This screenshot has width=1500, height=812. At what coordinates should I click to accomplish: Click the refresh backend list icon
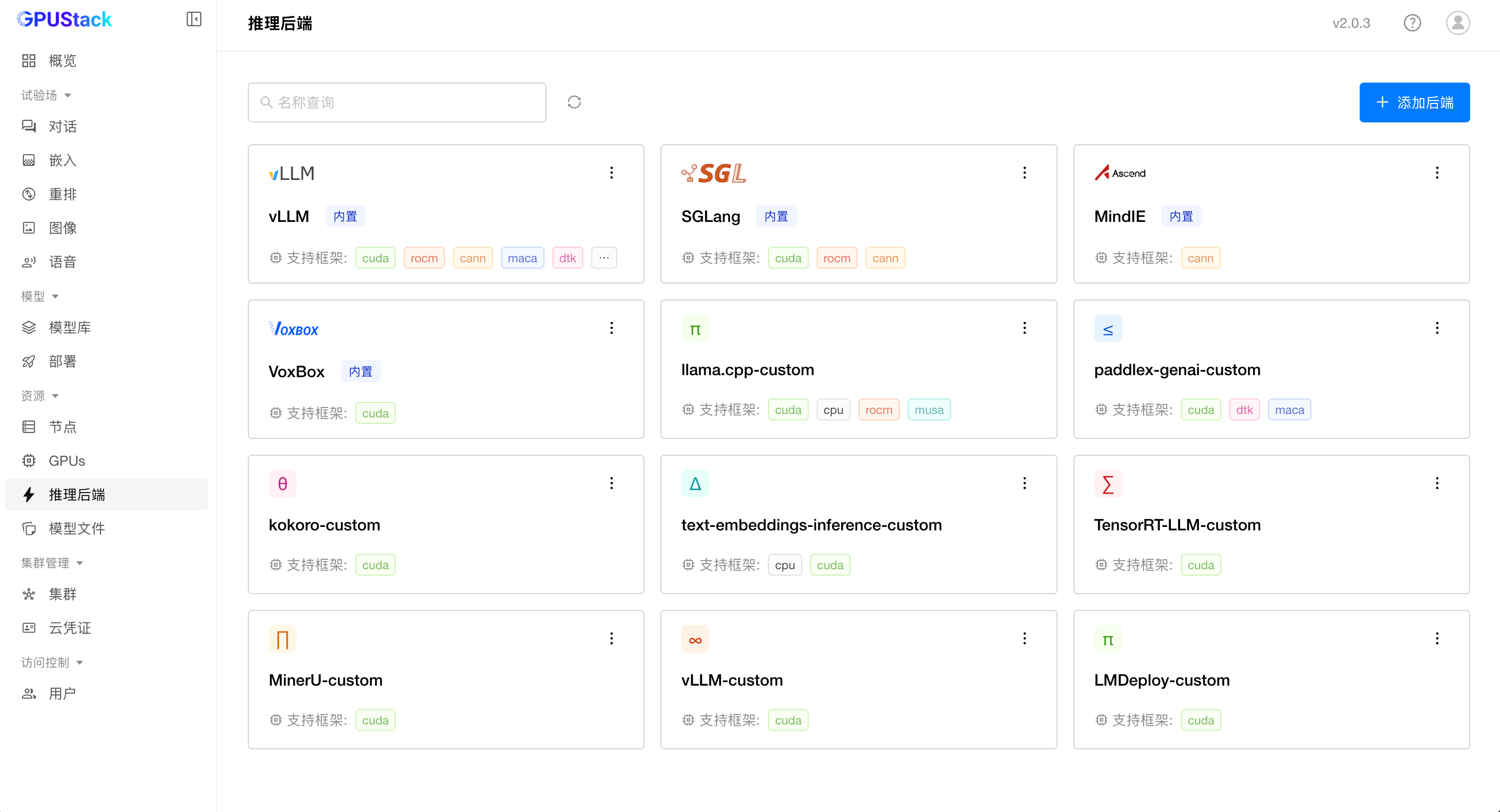point(574,102)
